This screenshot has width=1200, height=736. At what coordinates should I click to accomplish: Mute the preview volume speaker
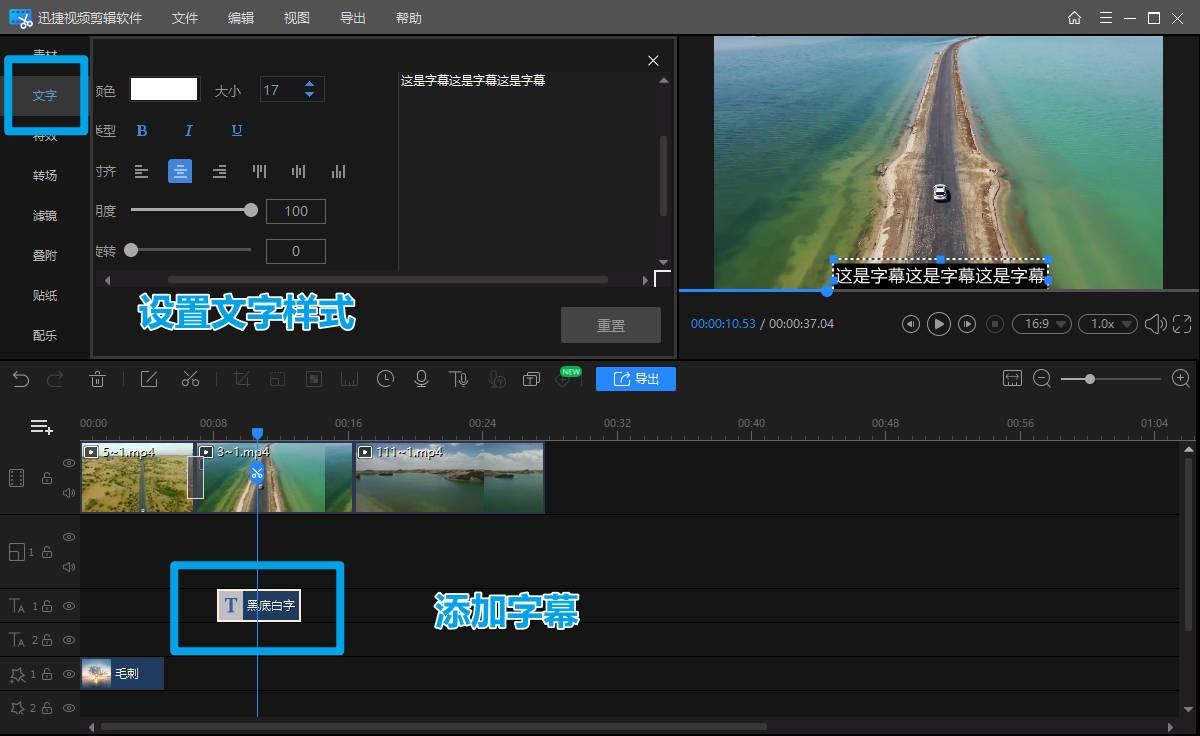click(1155, 324)
